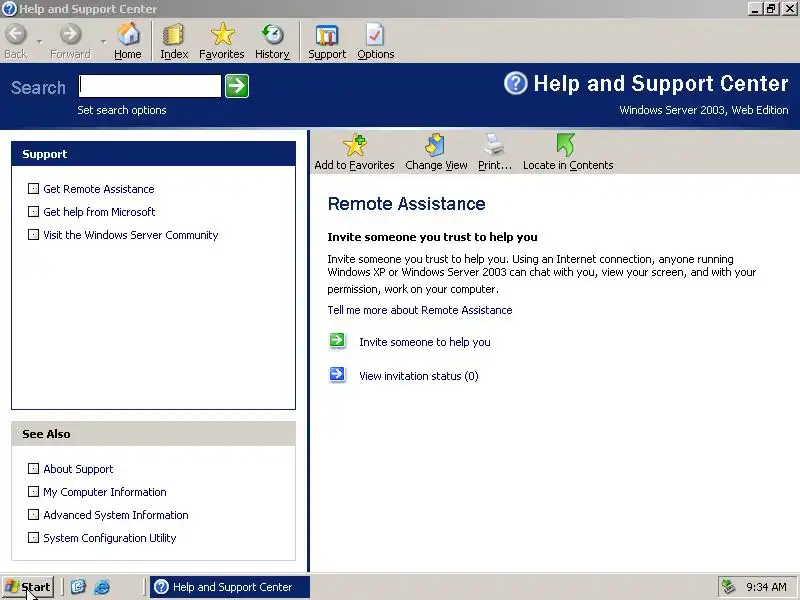Click bullet icon beside System Configuration Utility

click(33, 537)
